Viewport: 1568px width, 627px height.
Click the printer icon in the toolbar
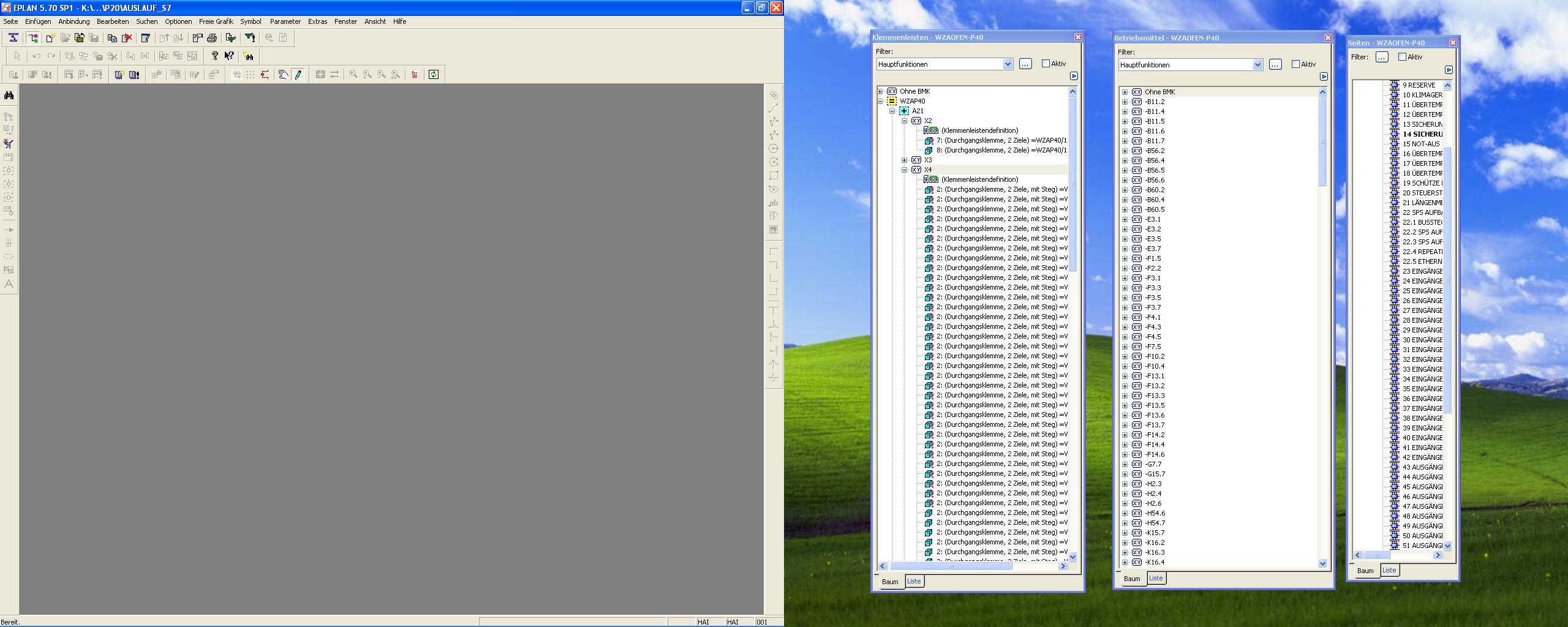coord(212,38)
